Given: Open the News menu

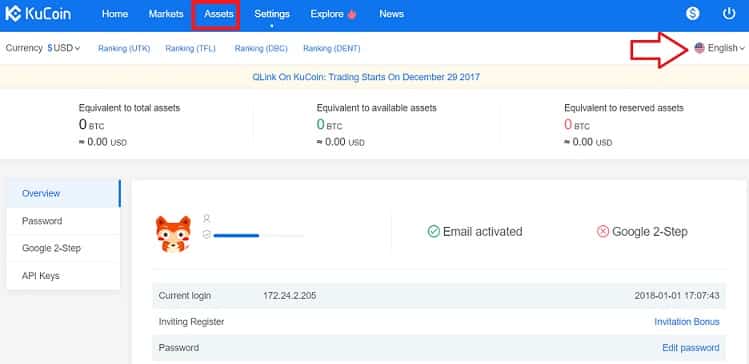Looking at the screenshot, I should (x=392, y=14).
